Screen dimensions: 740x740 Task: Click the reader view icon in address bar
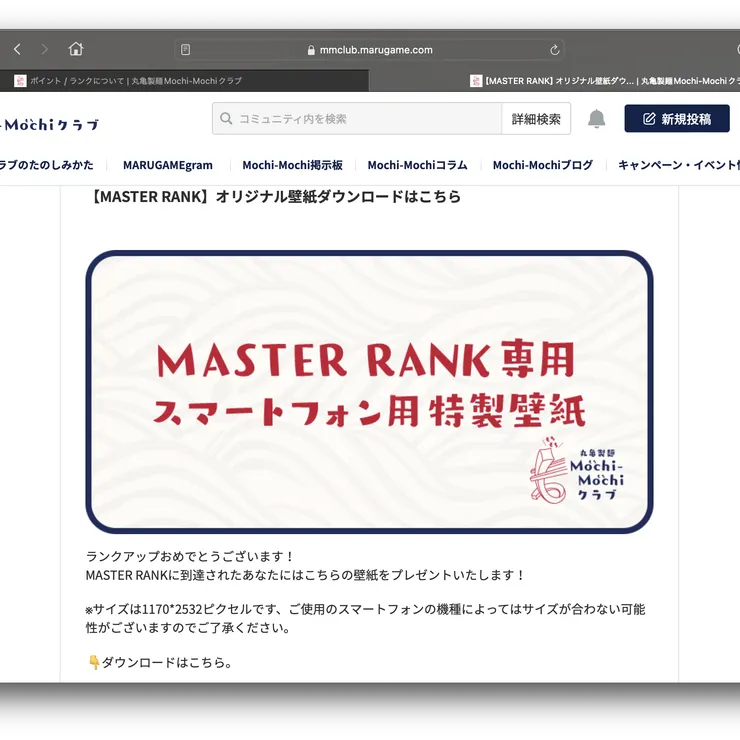coord(185,50)
